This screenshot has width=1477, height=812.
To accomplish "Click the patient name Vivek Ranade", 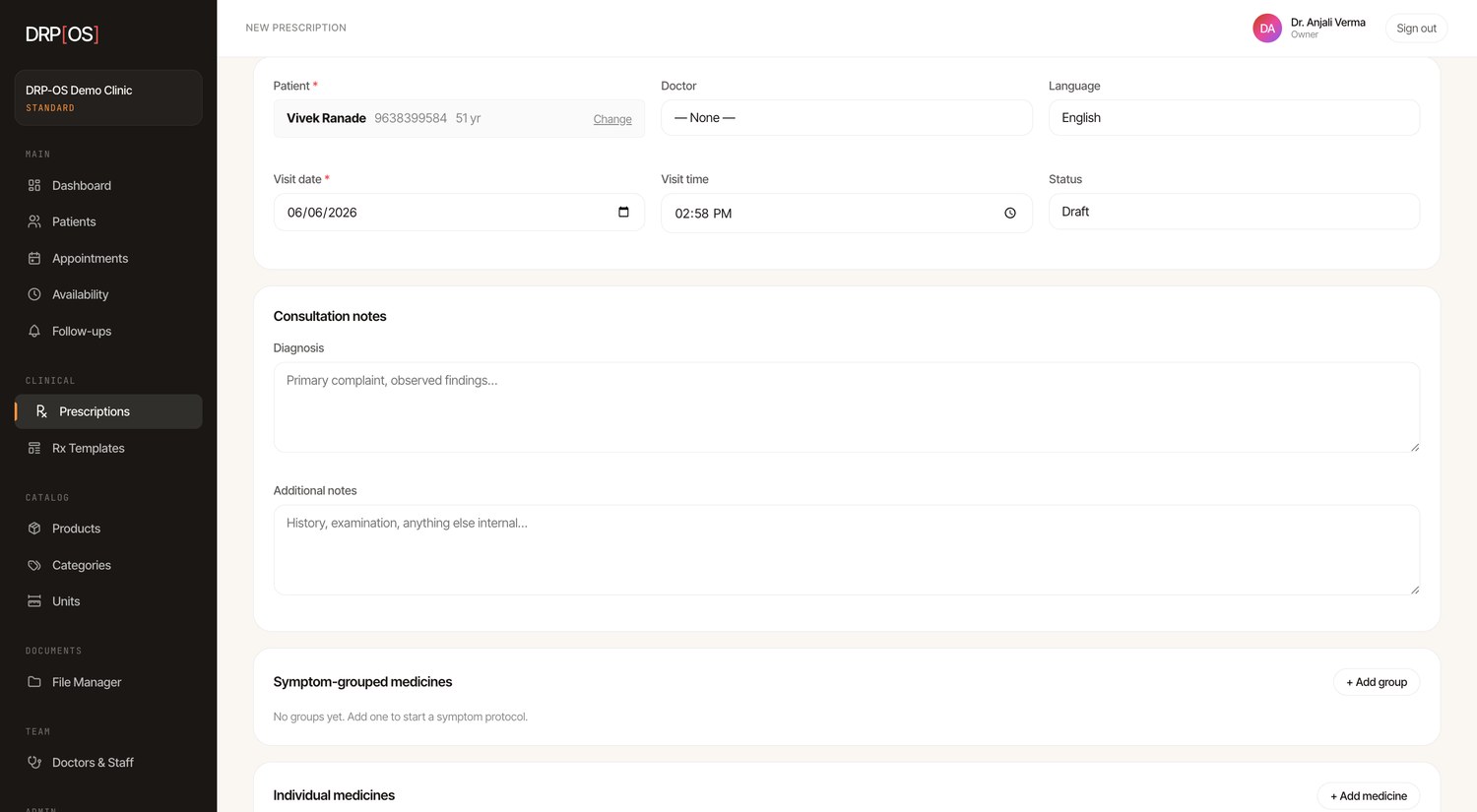I will (x=326, y=118).
